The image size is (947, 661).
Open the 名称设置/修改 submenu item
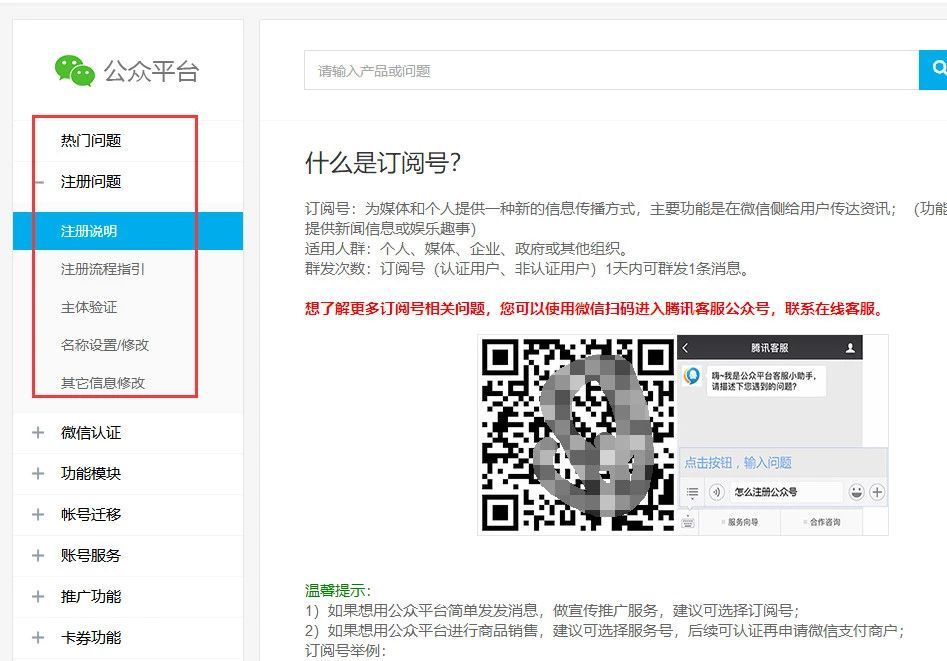(104, 345)
